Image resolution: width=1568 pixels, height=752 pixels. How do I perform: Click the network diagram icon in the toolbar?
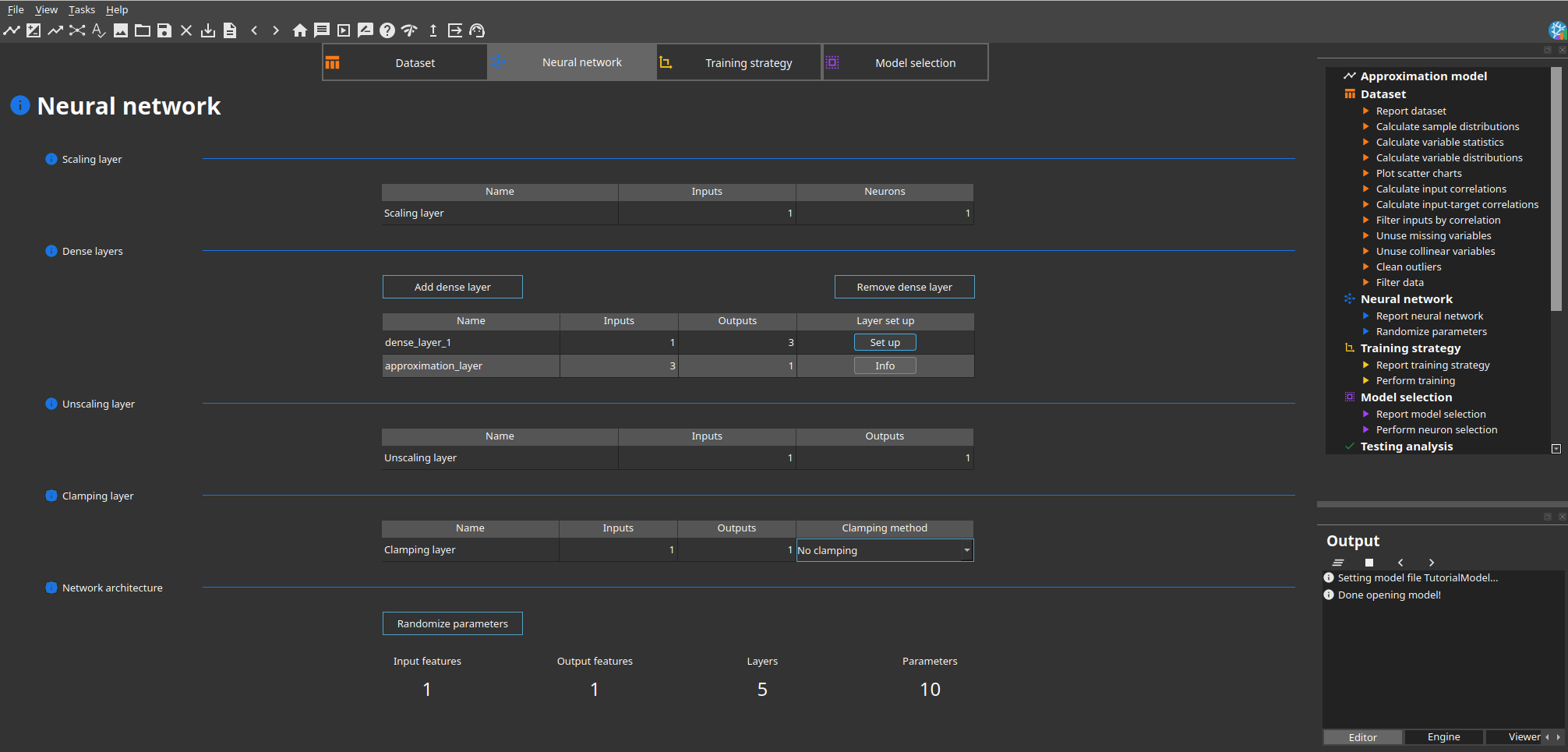pos(77,30)
